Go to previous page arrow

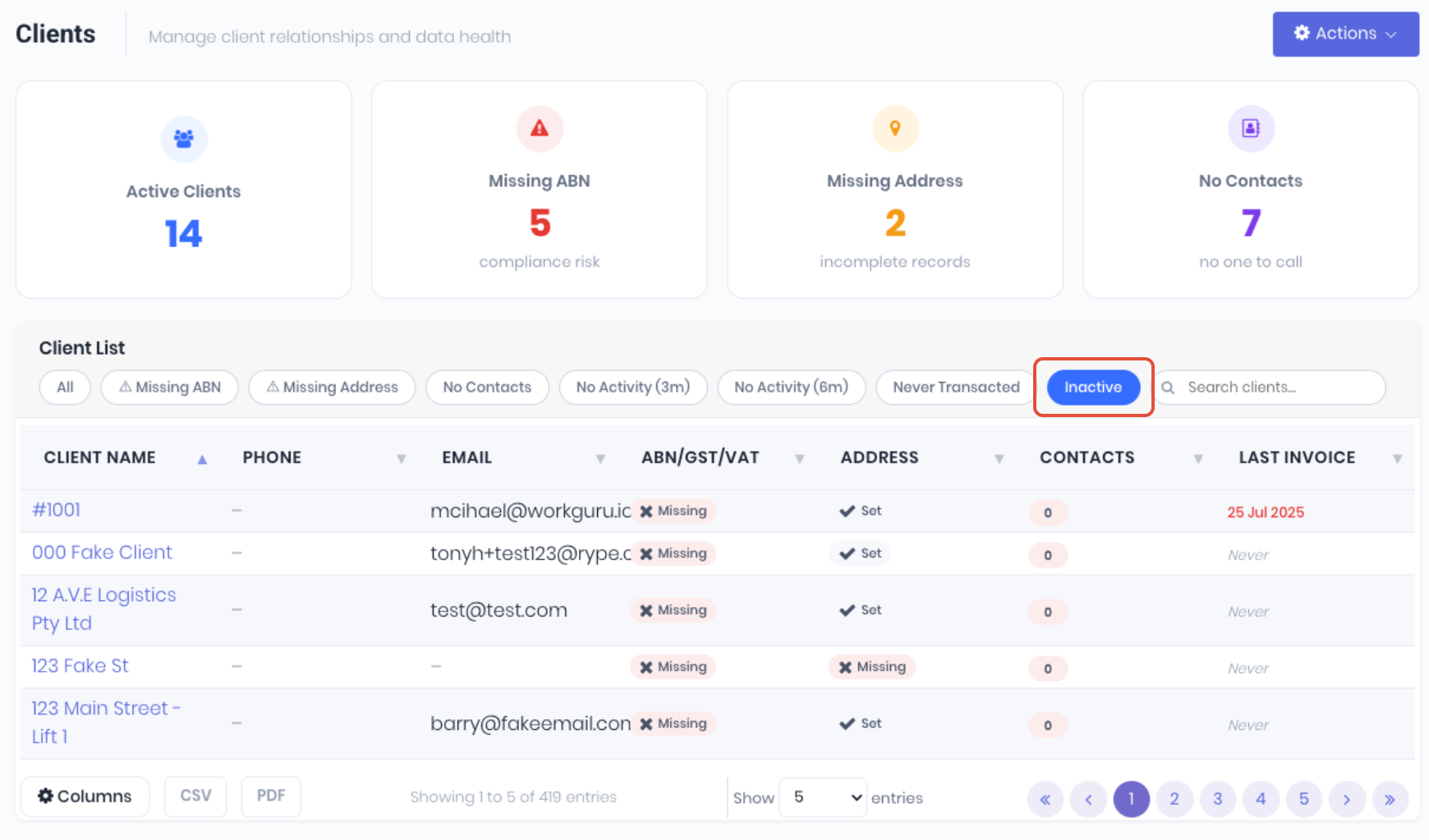coord(1088,799)
